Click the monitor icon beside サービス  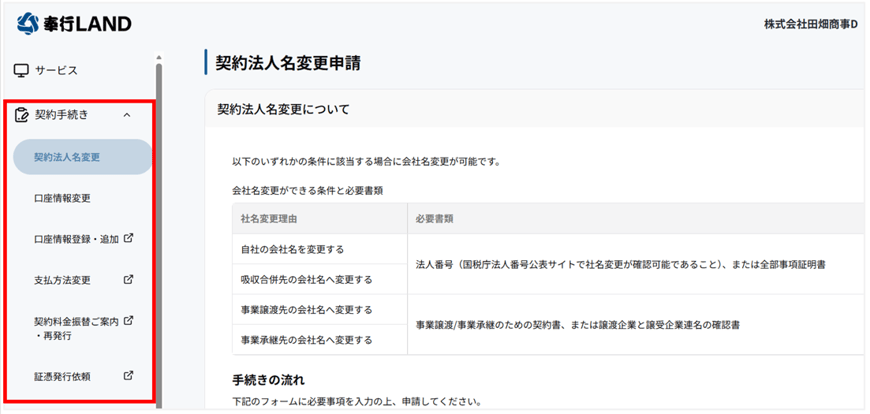click(21, 71)
